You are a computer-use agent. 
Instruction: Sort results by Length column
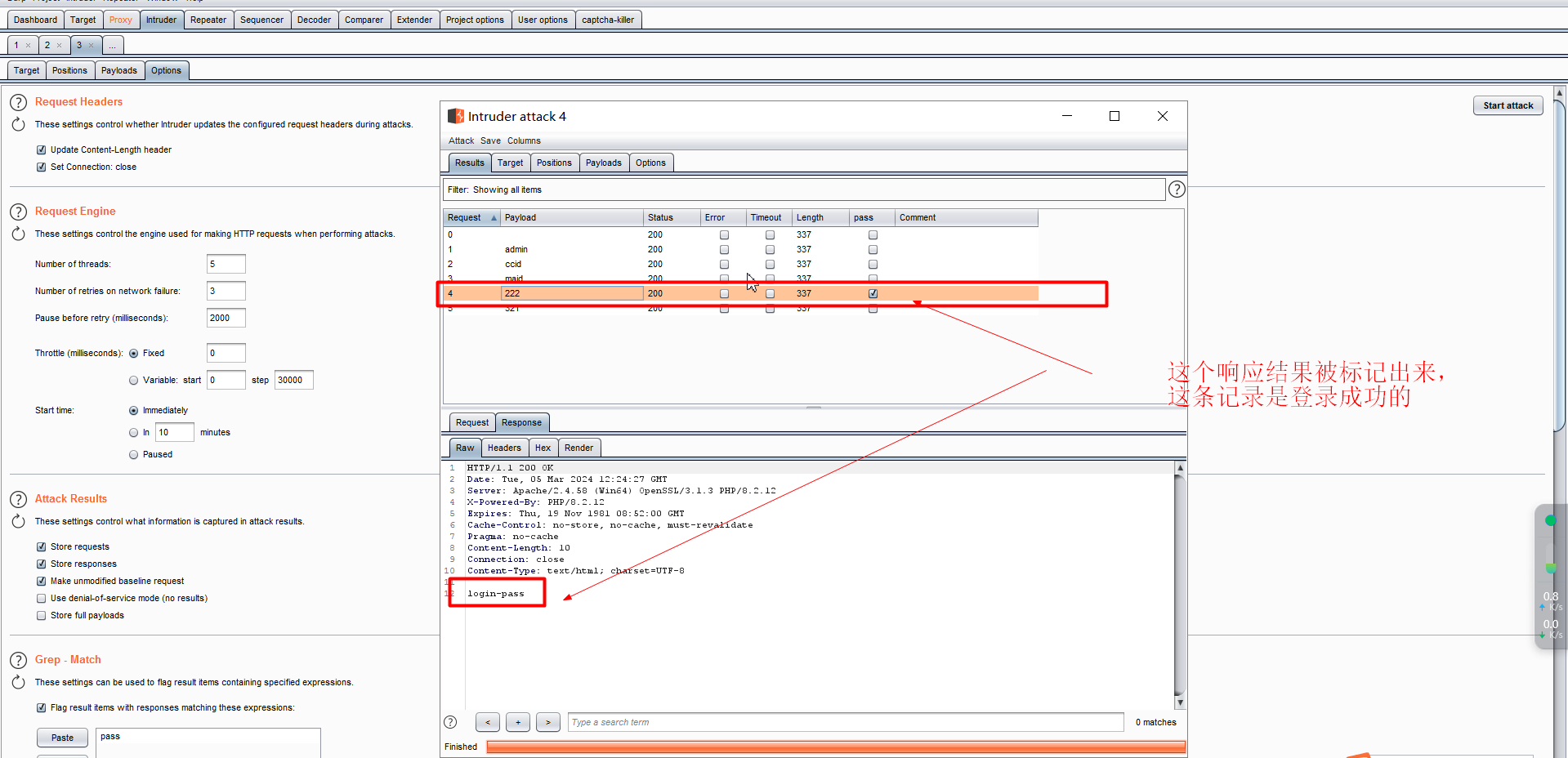820,218
